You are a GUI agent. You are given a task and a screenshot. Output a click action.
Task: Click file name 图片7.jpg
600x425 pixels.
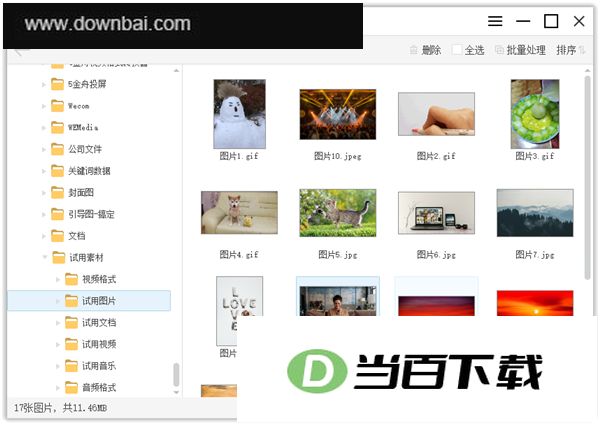[535, 255]
